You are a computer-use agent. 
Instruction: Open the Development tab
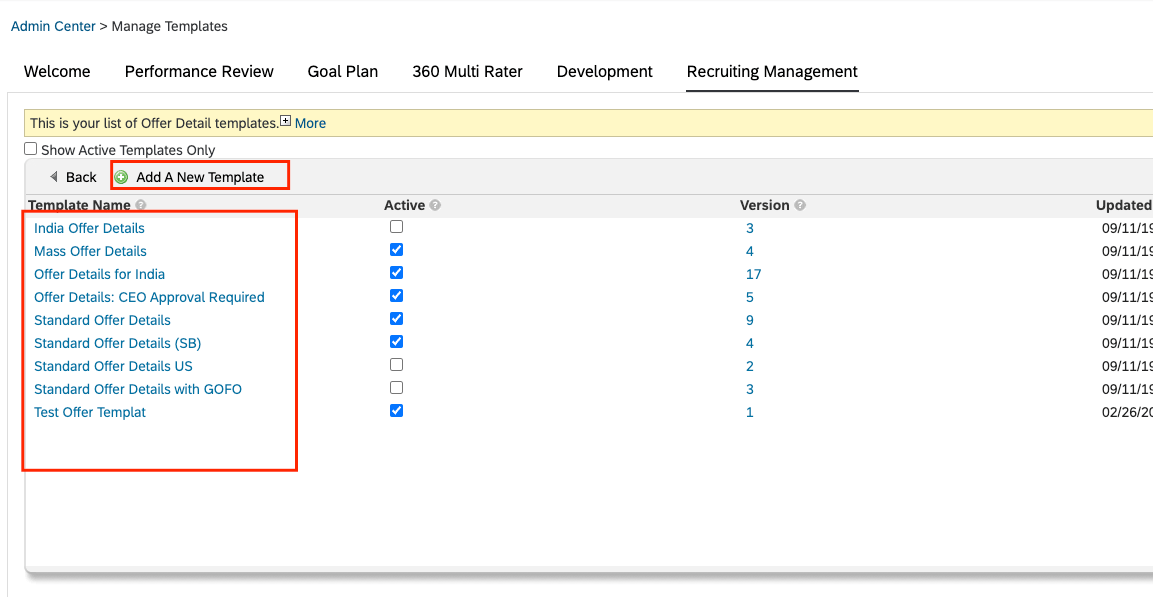pos(604,71)
